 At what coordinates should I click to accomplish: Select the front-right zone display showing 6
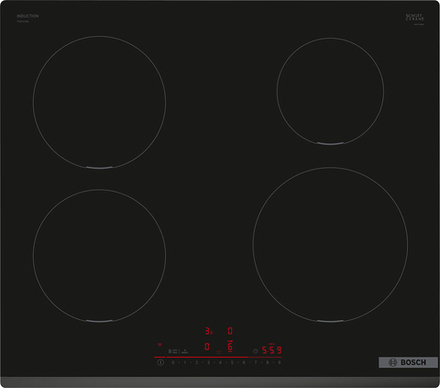pyautogui.click(x=230, y=347)
